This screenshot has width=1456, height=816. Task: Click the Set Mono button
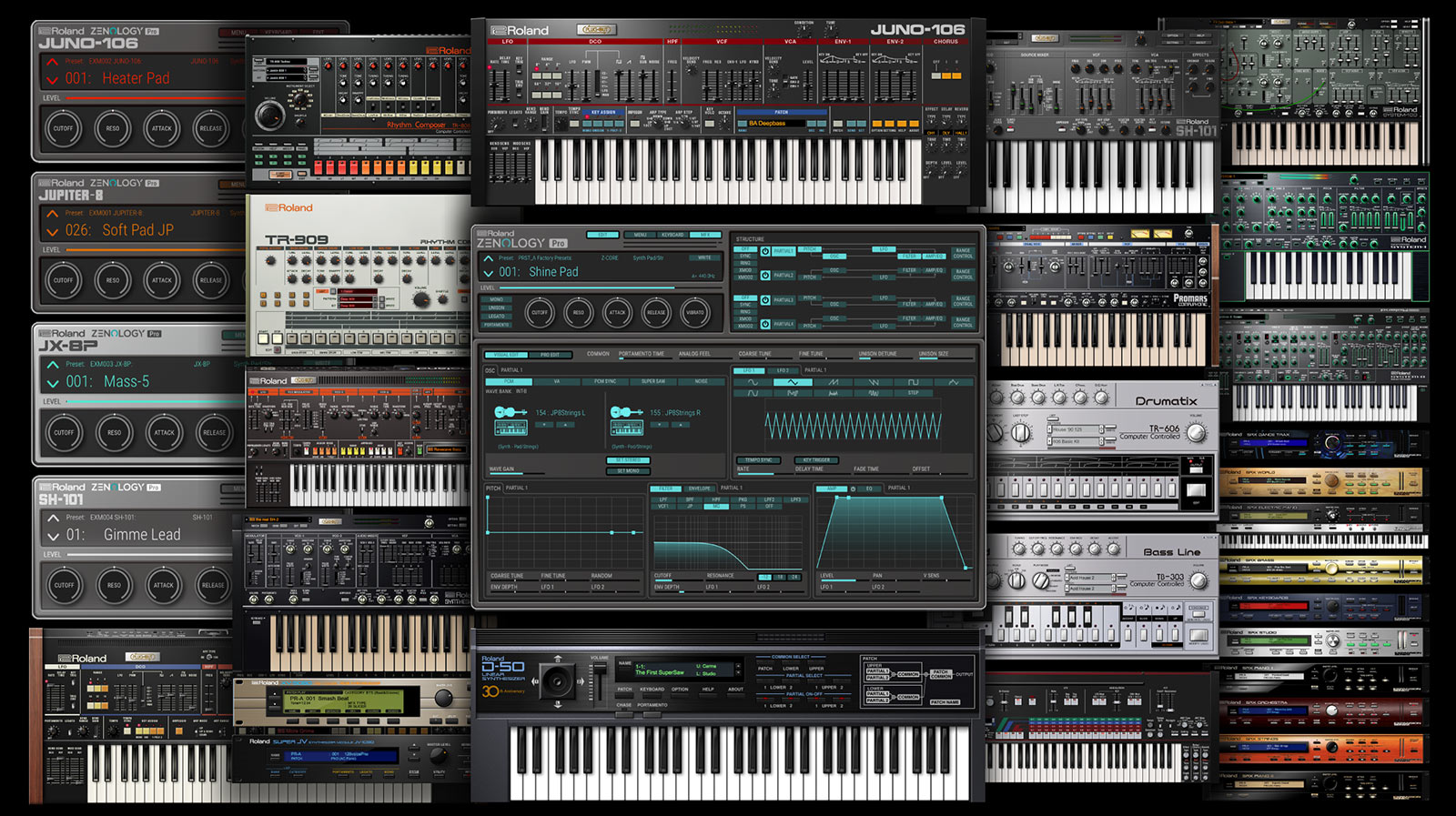tap(627, 471)
